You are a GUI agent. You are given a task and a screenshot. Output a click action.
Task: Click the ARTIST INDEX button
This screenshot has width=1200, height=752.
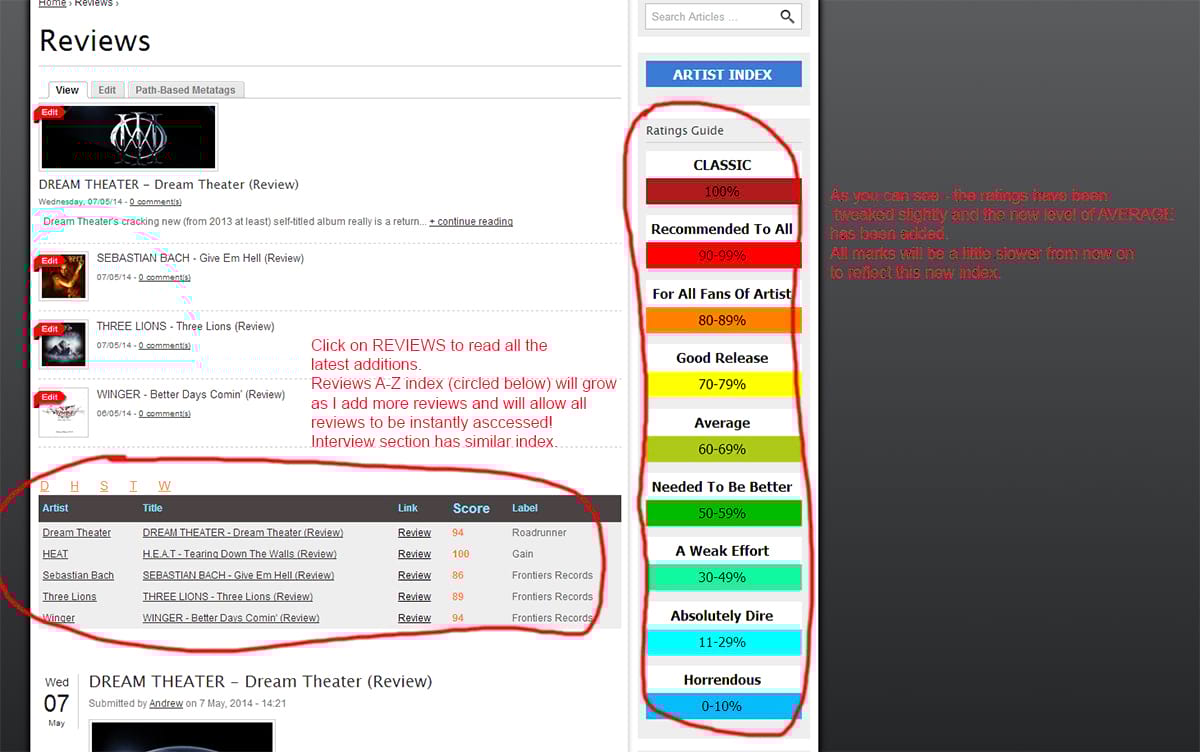pyautogui.click(x=723, y=75)
